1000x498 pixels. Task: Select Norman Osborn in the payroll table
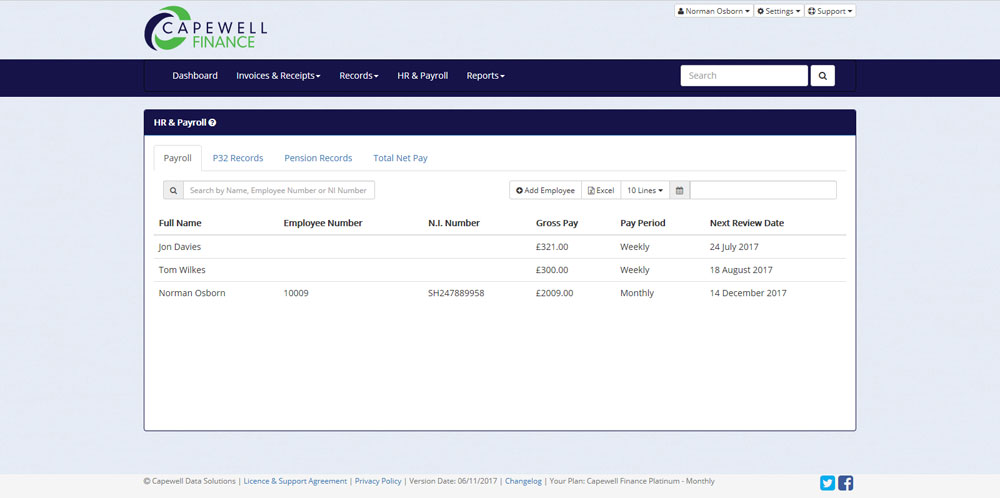click(192, 293)
